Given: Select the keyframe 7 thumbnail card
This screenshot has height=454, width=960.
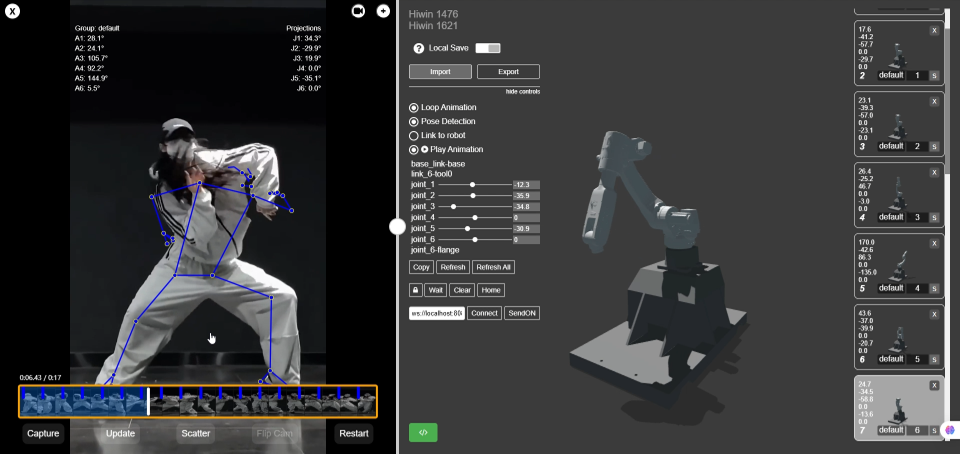Looking at the screenshot, I should [899, 408].
